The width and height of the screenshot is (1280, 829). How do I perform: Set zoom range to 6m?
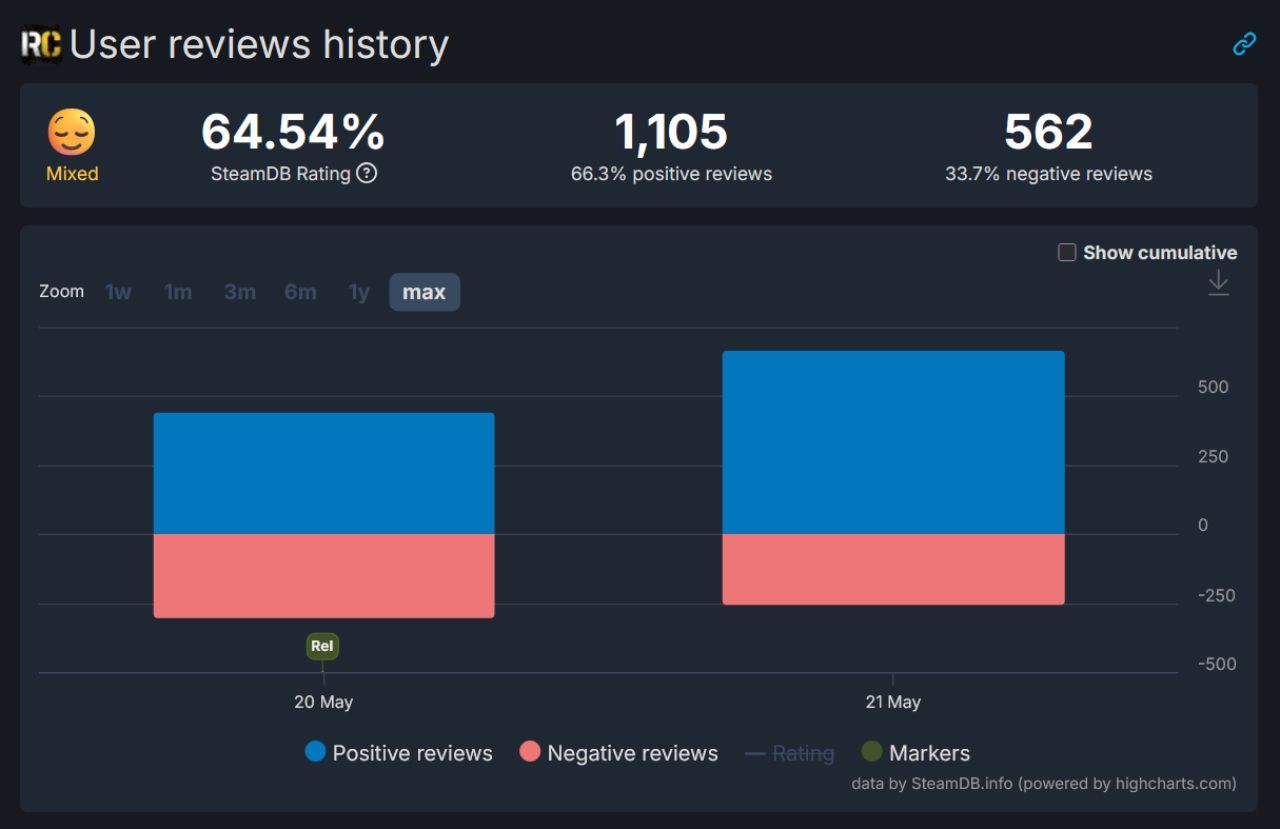coord(300,292)
